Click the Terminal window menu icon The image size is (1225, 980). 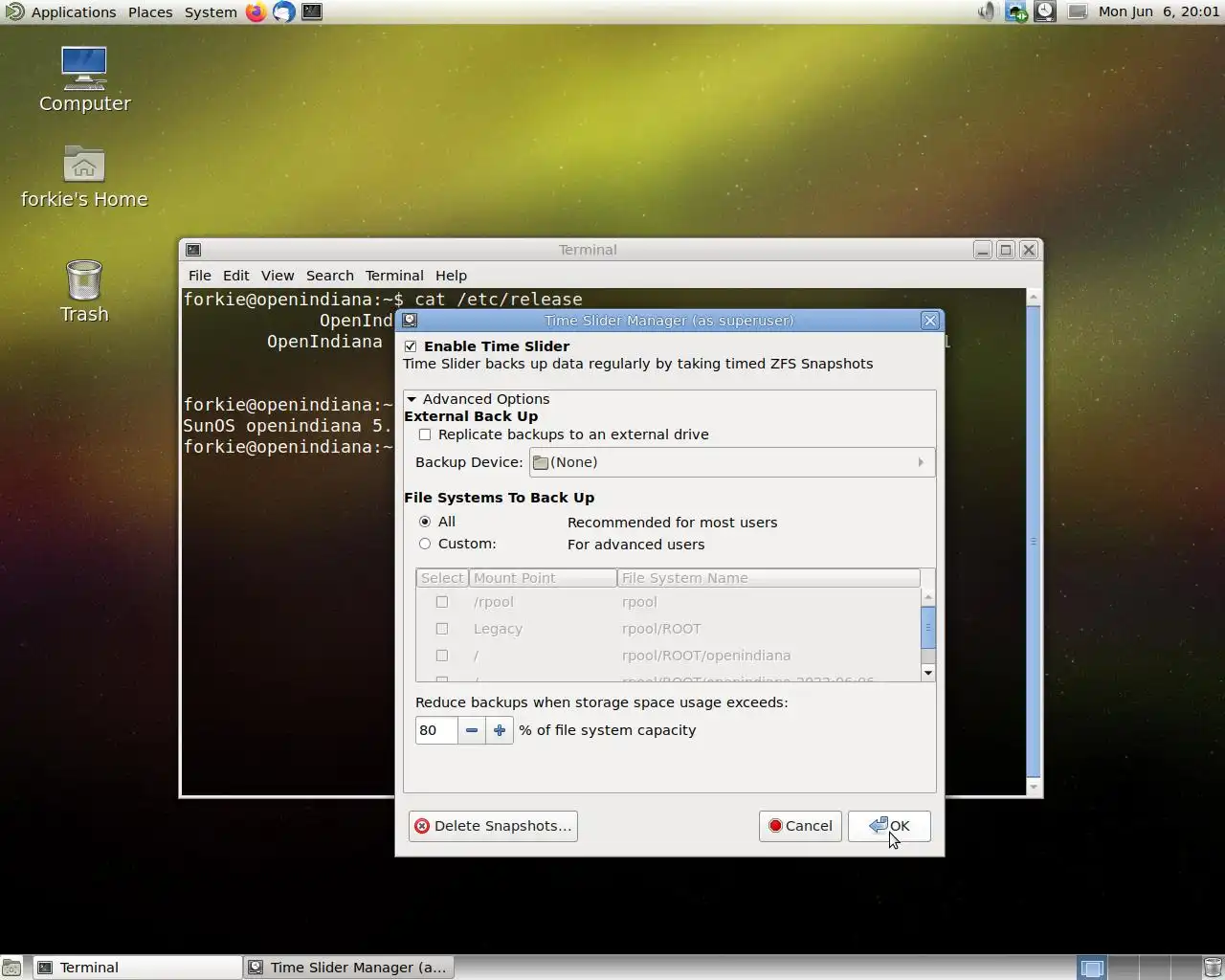[193, 250]
